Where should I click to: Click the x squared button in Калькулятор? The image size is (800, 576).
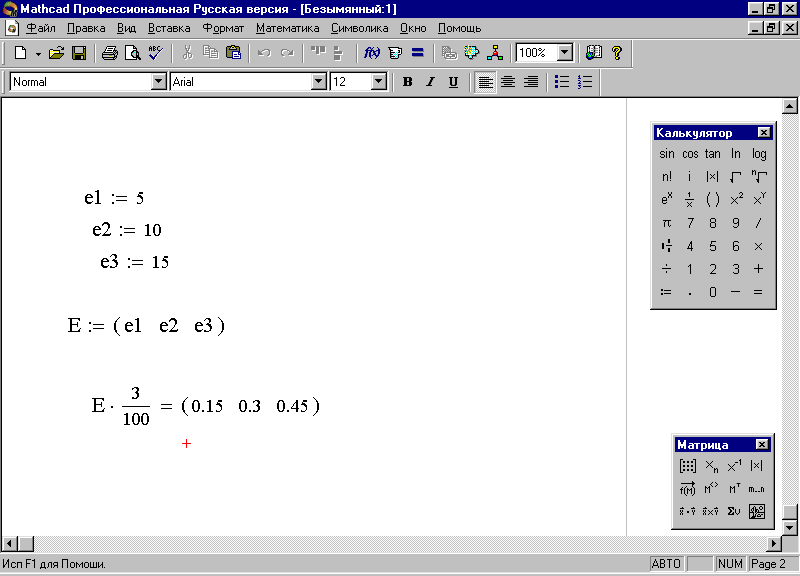coord(736,199)
